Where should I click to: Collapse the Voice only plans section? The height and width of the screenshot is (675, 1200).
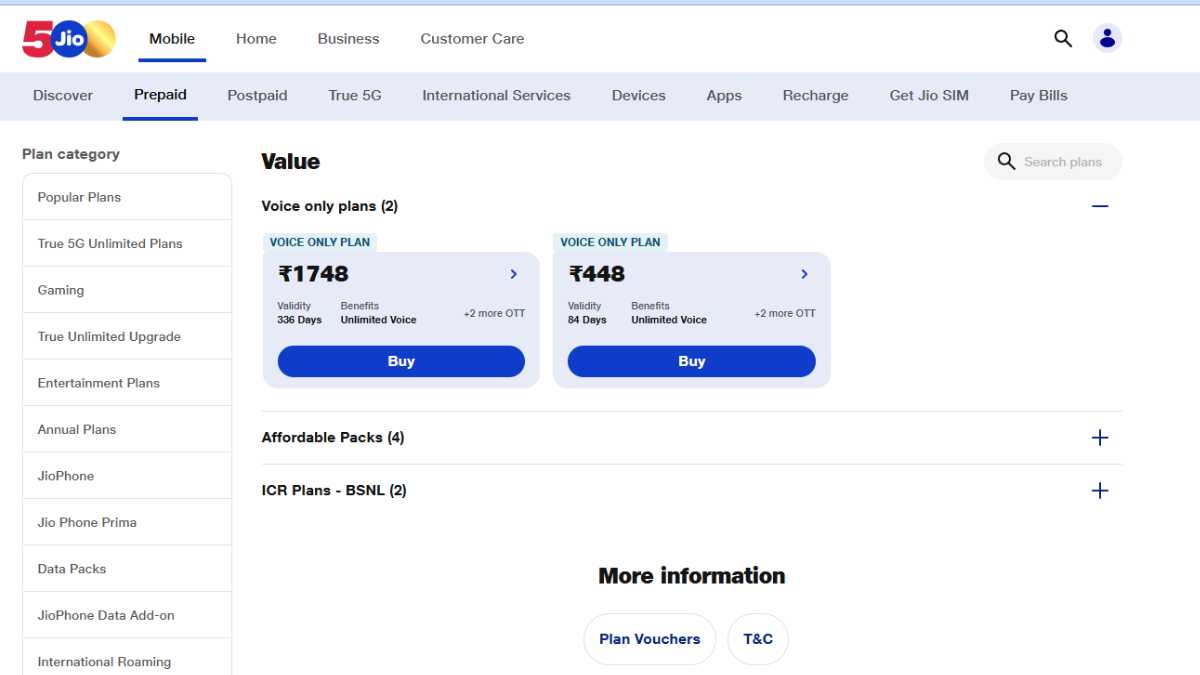(x=1100, y=206)
